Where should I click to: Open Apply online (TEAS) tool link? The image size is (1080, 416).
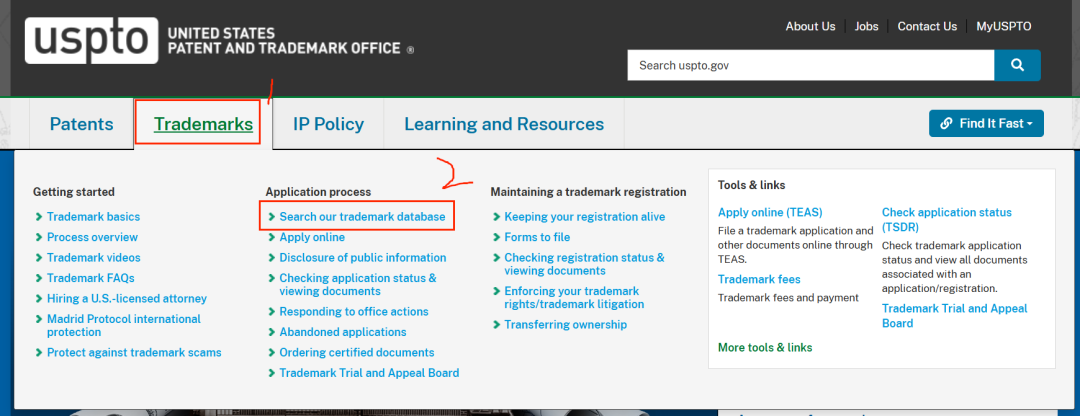point(770,212)
